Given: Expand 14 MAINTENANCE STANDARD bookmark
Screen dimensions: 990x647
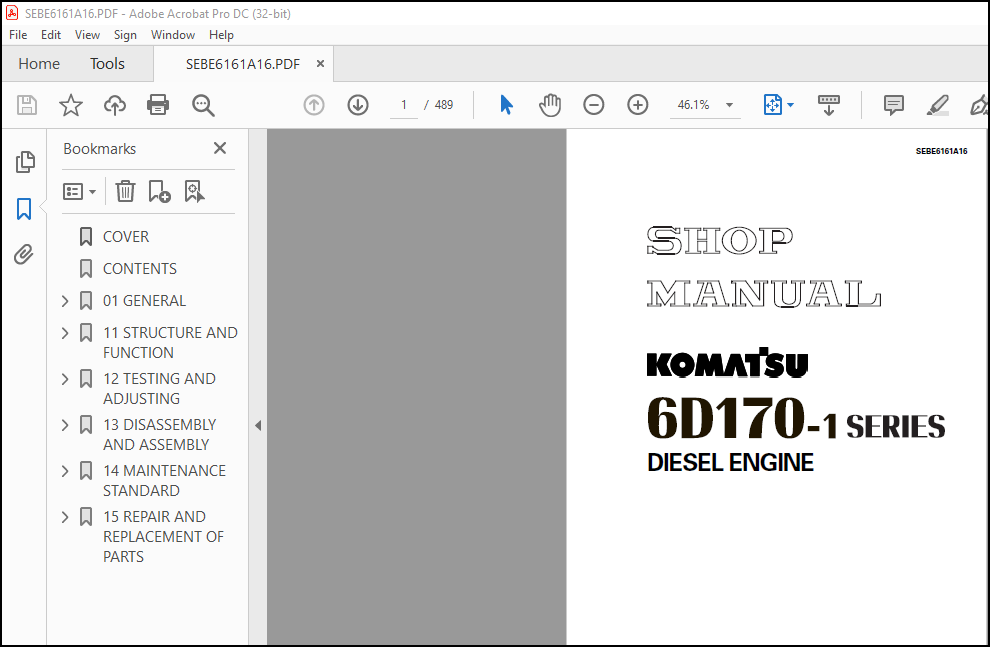Looking at the screenshot, I should 65,471.
